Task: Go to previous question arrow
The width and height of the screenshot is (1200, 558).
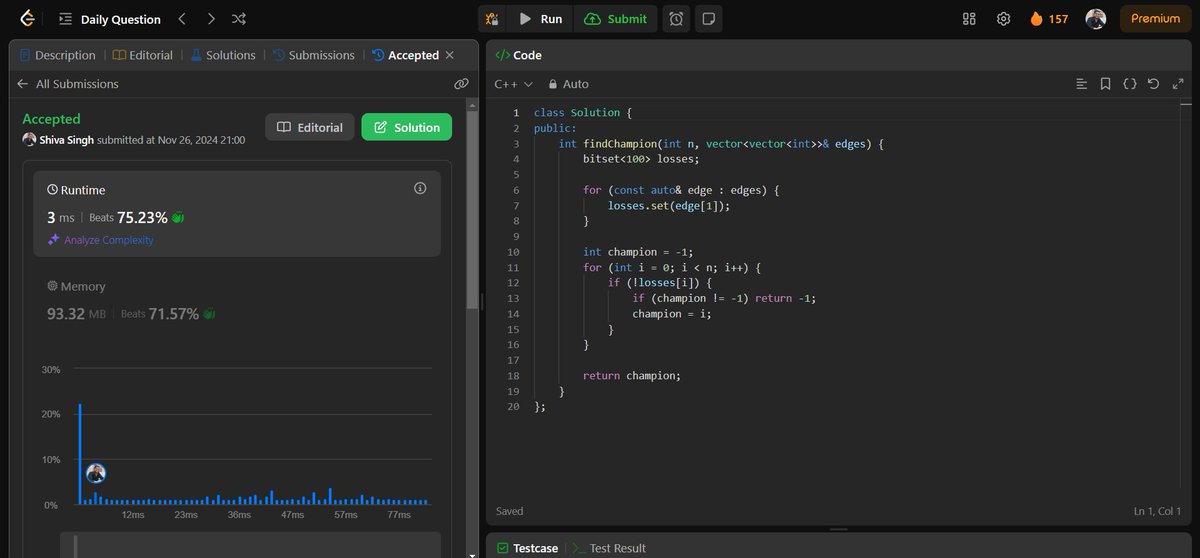Action: pos(181,19)
